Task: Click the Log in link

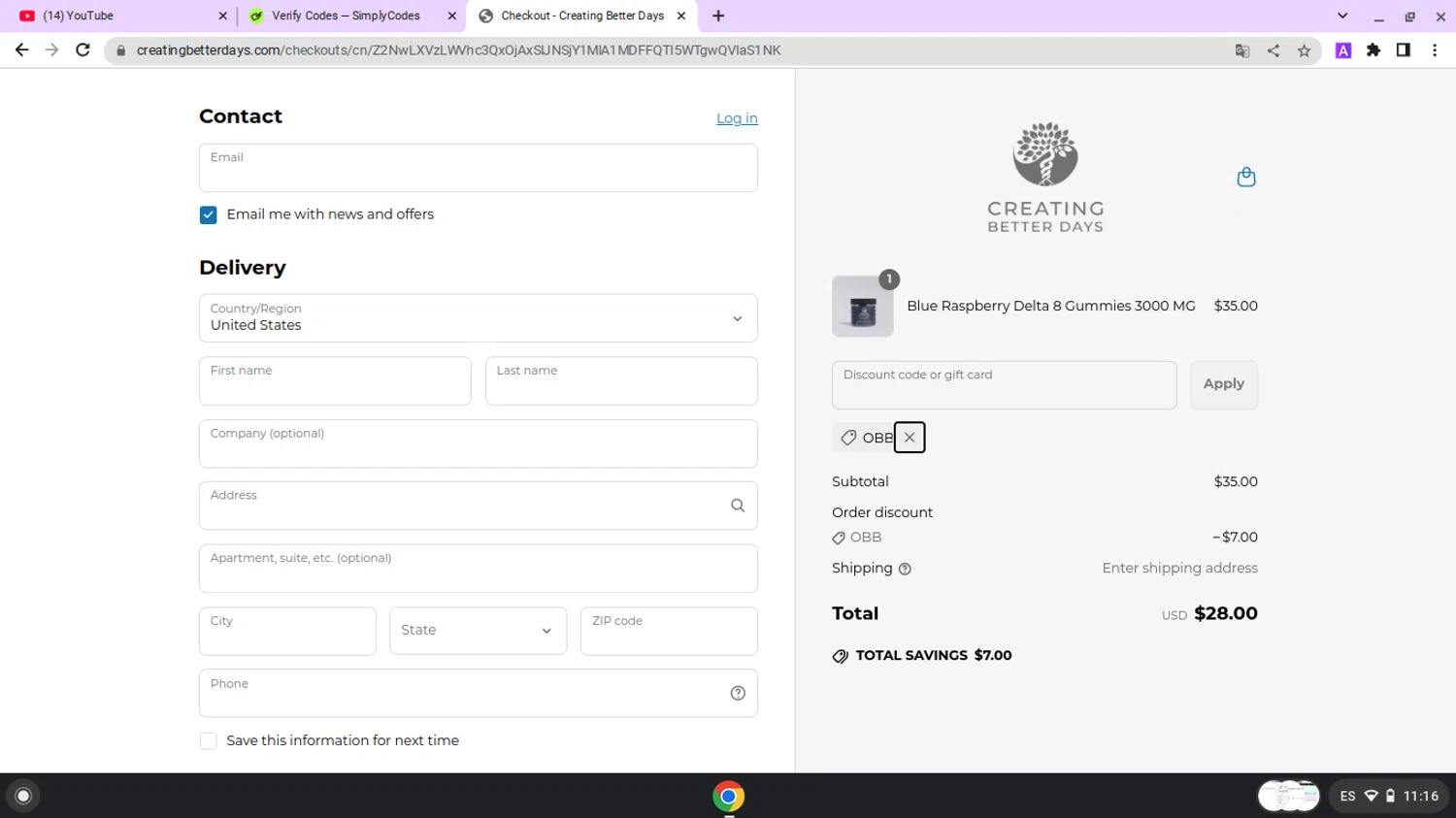Action: click(737, 118)
